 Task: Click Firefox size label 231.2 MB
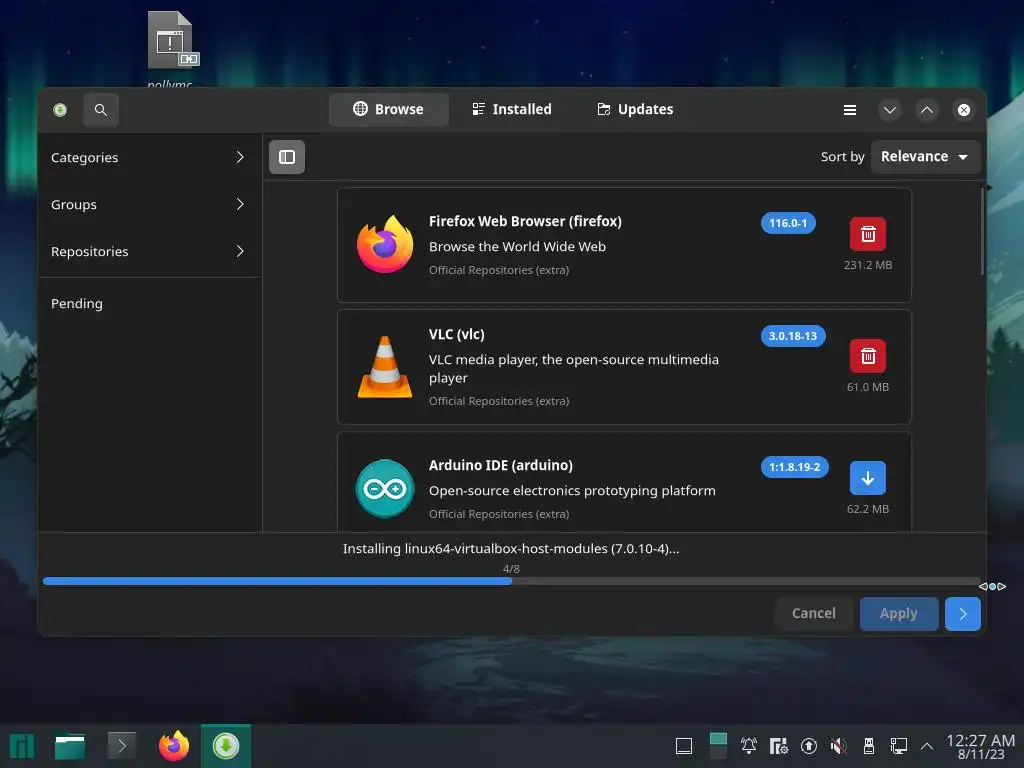(867, 265)
